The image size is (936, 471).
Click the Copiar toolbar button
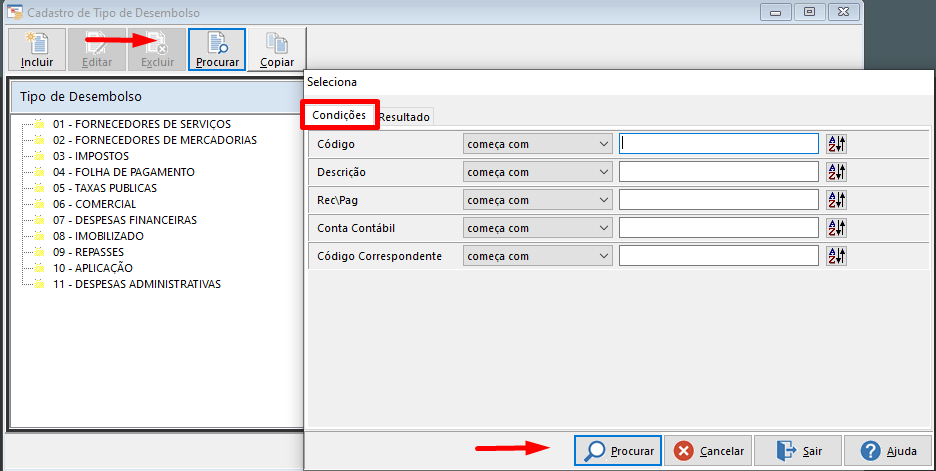(x=277, y=50)
